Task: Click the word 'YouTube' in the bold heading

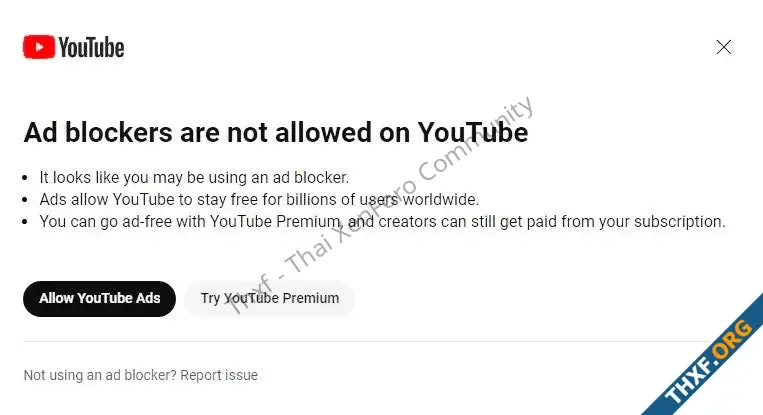Action: 473,132
